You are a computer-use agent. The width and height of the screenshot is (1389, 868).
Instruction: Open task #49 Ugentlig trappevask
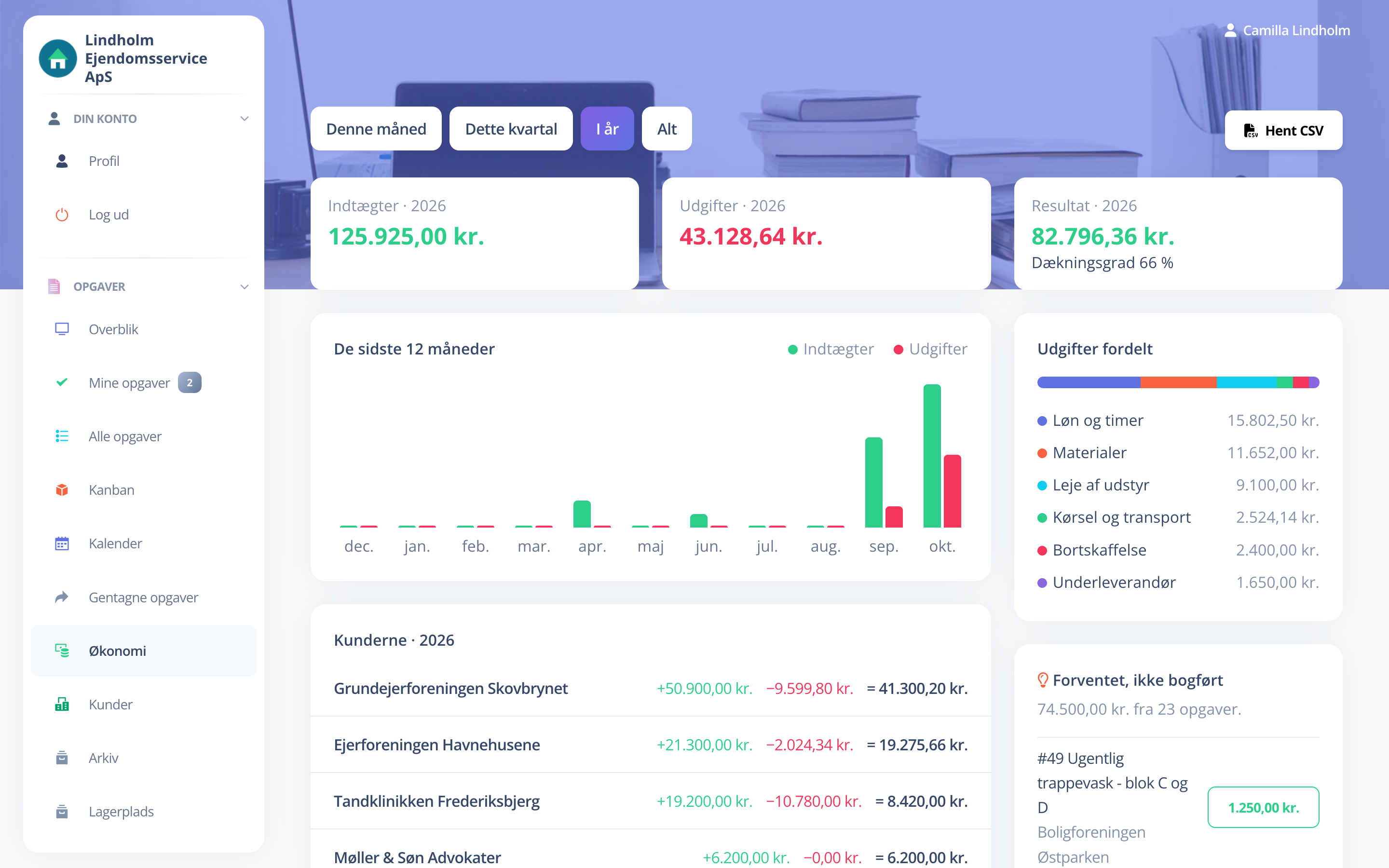[x=1112, y=783]
